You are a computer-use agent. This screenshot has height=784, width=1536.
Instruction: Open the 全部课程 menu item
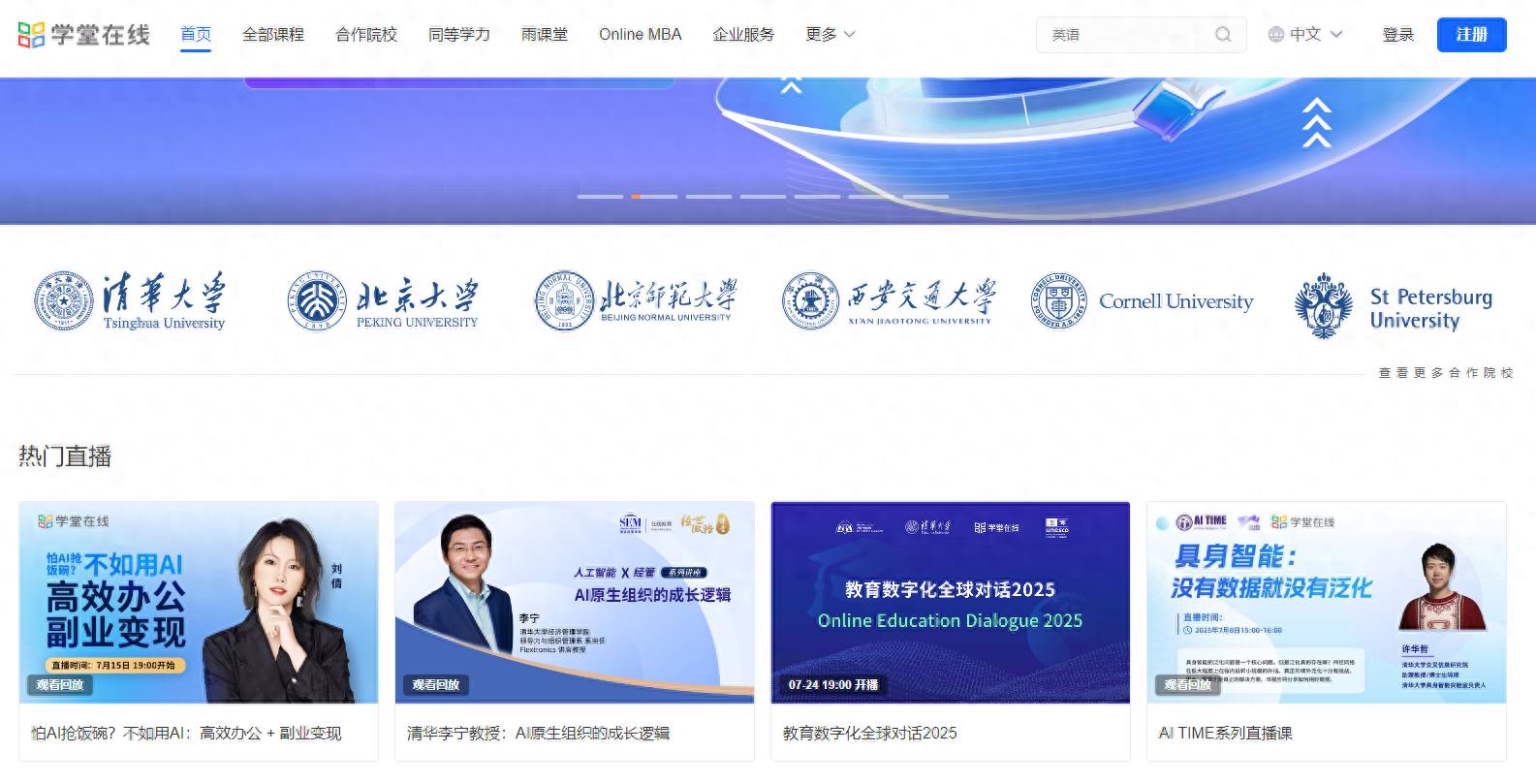[x=273, y=35]
